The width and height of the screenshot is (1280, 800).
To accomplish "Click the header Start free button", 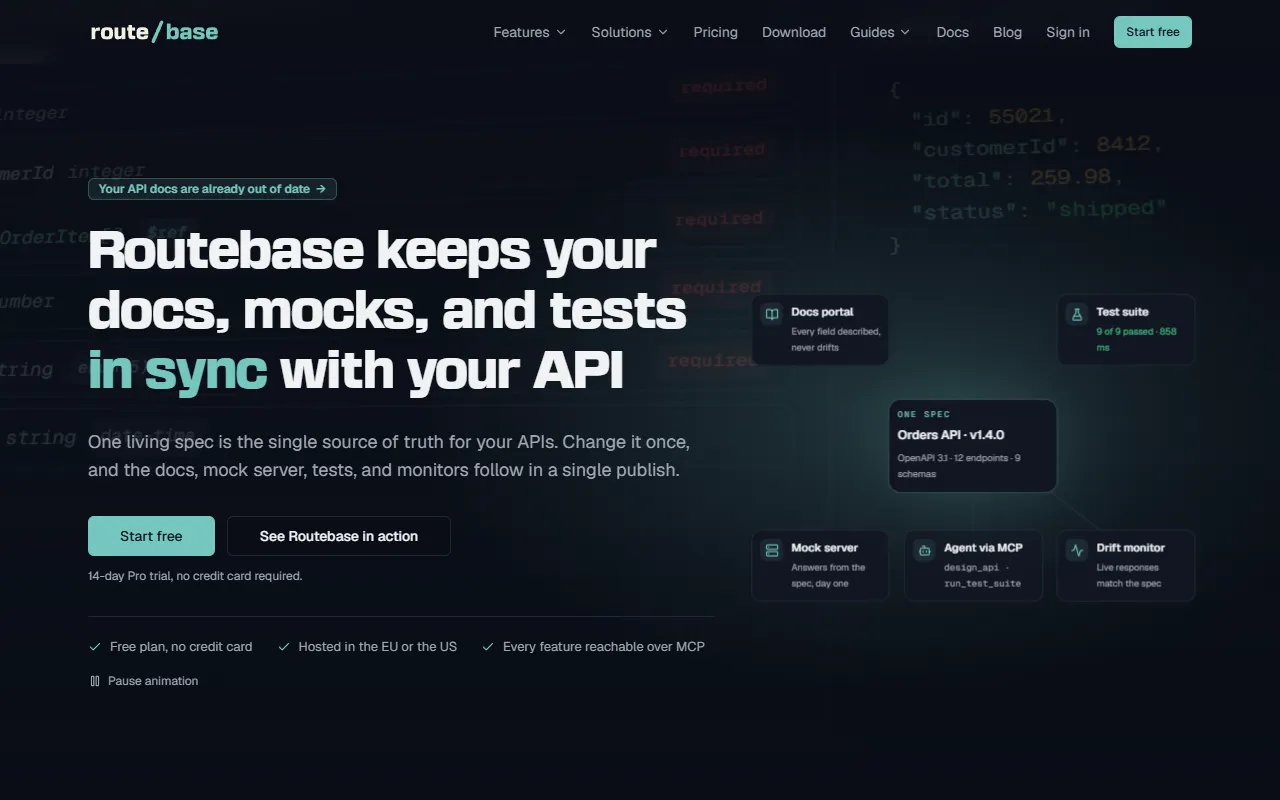I will click(1153, 32).
